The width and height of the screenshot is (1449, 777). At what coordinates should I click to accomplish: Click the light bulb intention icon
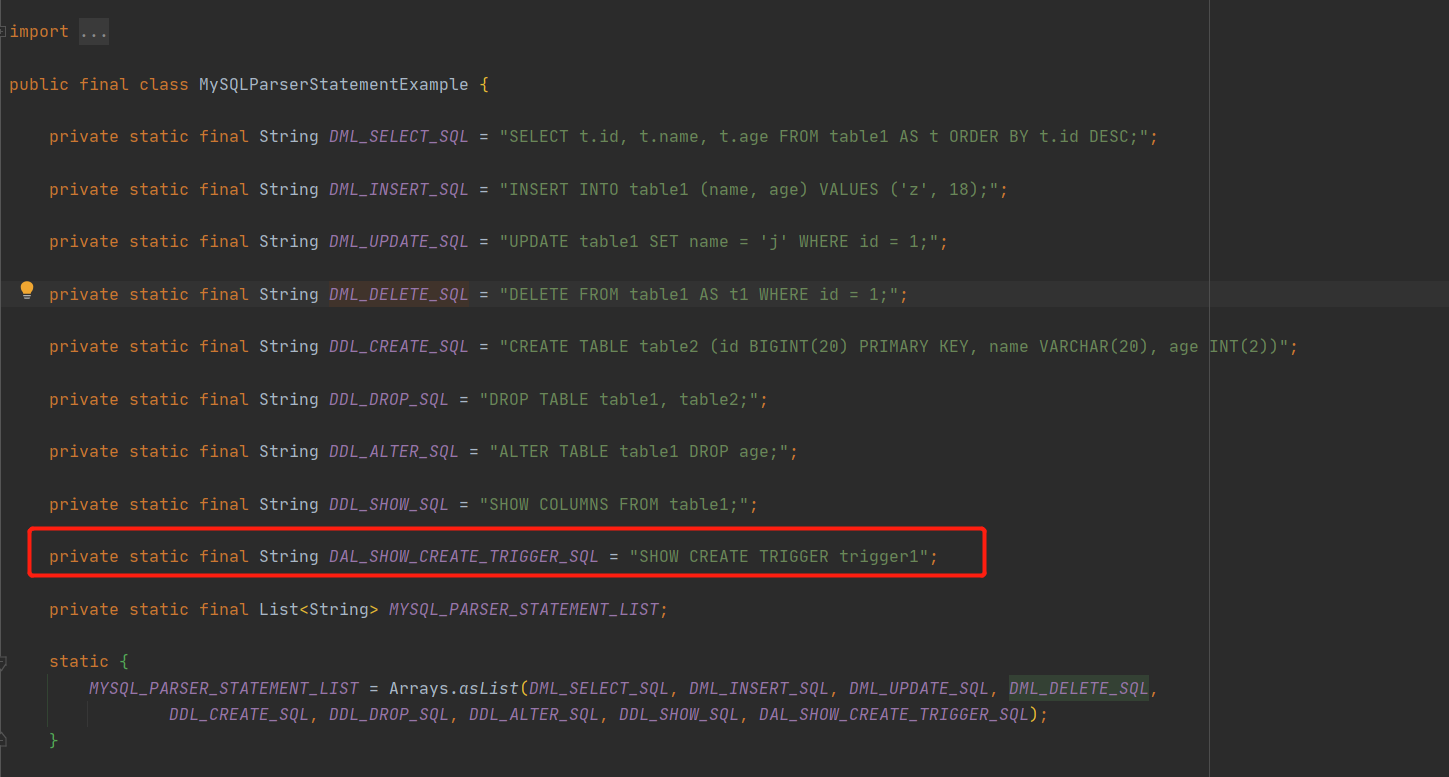click(x=27, y=291)
